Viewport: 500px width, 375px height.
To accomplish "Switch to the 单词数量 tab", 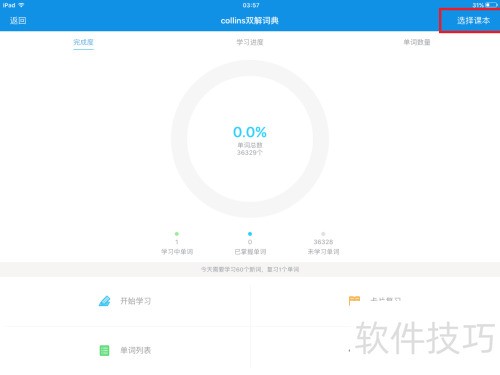I will [417, 42].
